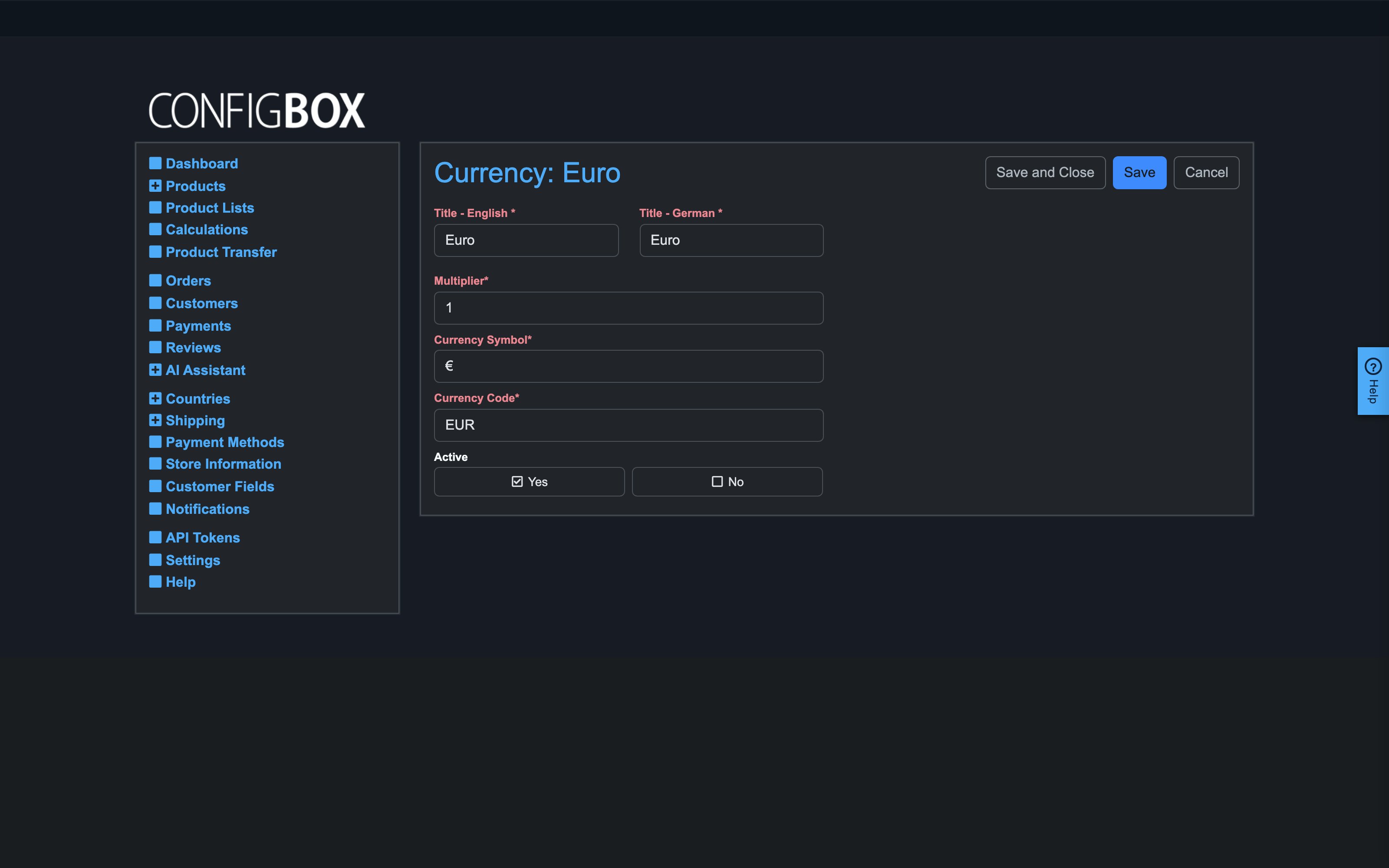Click the icon beside Orders
Image resolution: width=1389 pixels, height=868 pixels.
[x=155, y=281]
